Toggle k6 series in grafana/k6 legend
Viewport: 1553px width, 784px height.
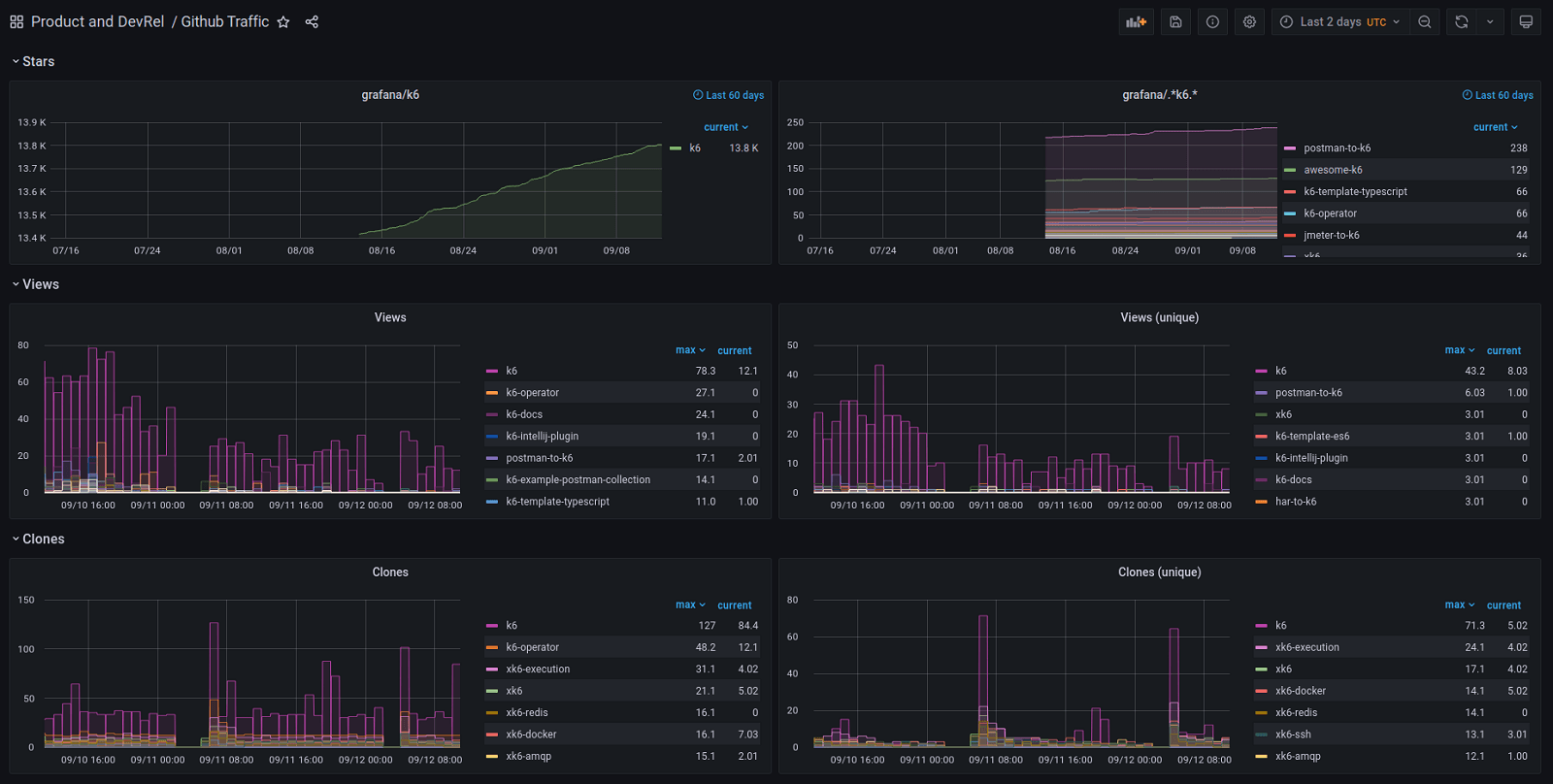[x=695, y=148]
